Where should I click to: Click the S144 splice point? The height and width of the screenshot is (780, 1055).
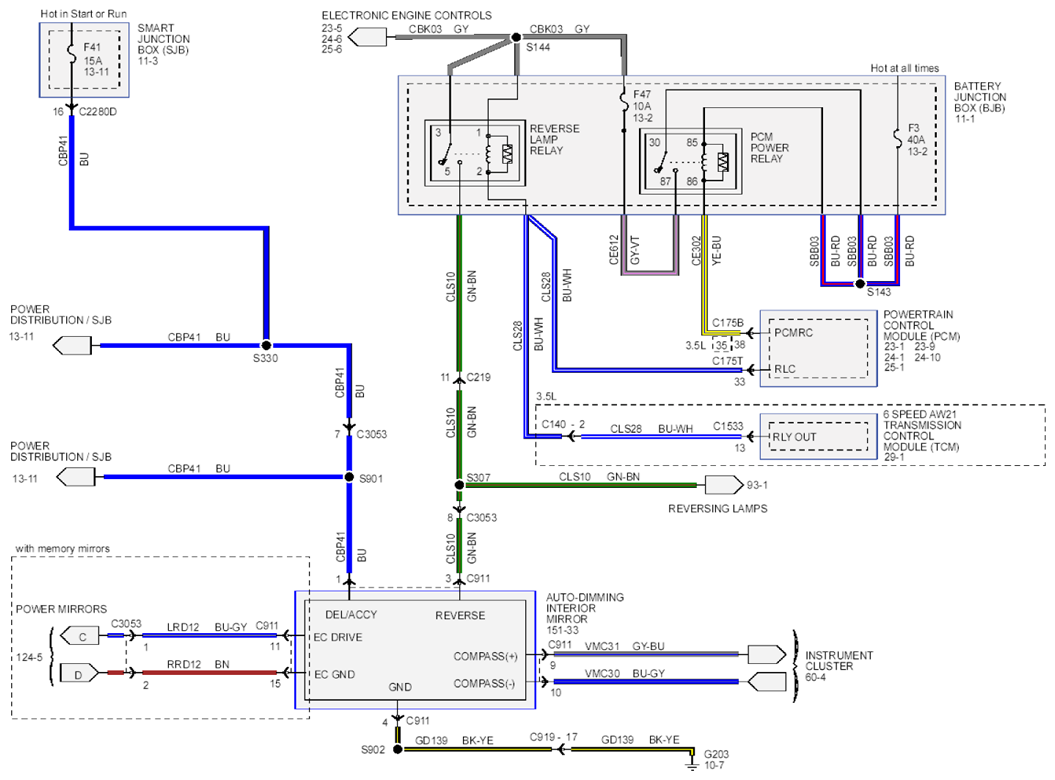click(516, 38)
